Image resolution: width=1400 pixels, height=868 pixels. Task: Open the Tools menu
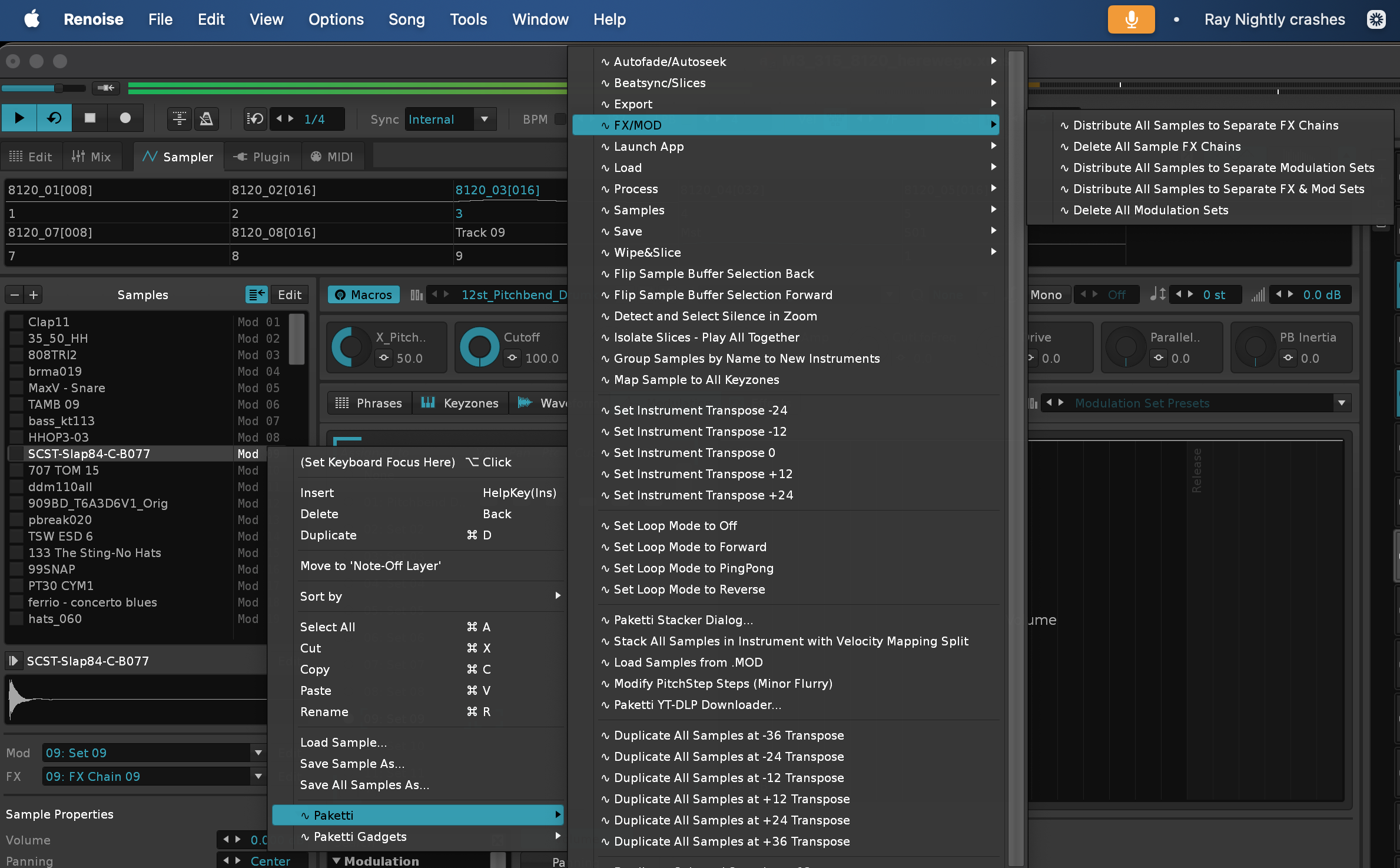point(469,19)
